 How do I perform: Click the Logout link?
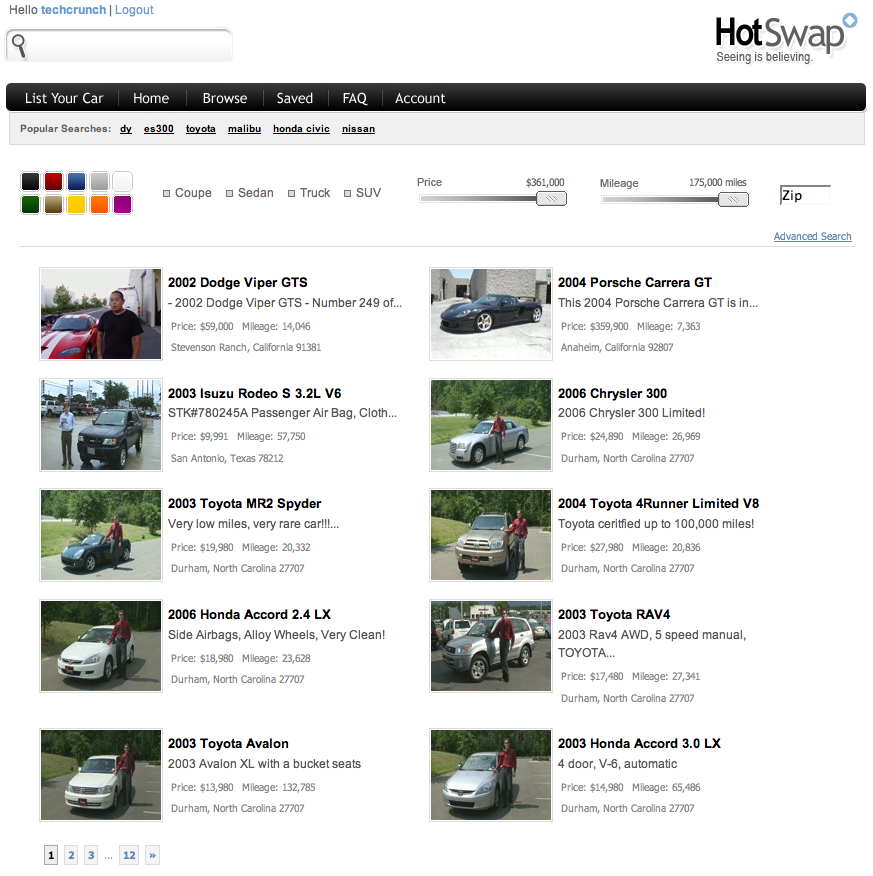(134, 10)
